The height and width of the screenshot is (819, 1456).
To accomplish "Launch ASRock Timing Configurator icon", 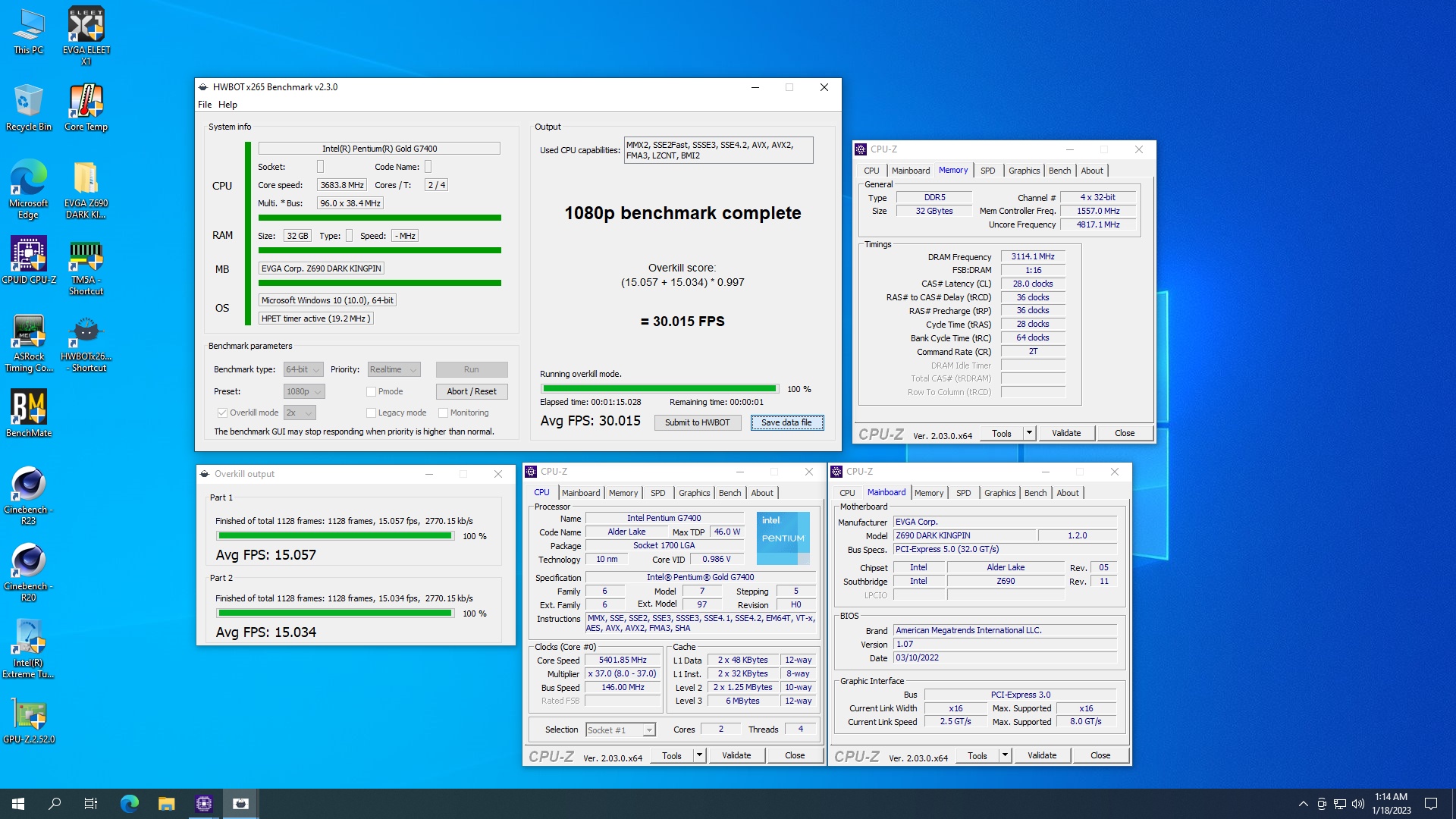I will pyautogui.click(x=29, y=343).
